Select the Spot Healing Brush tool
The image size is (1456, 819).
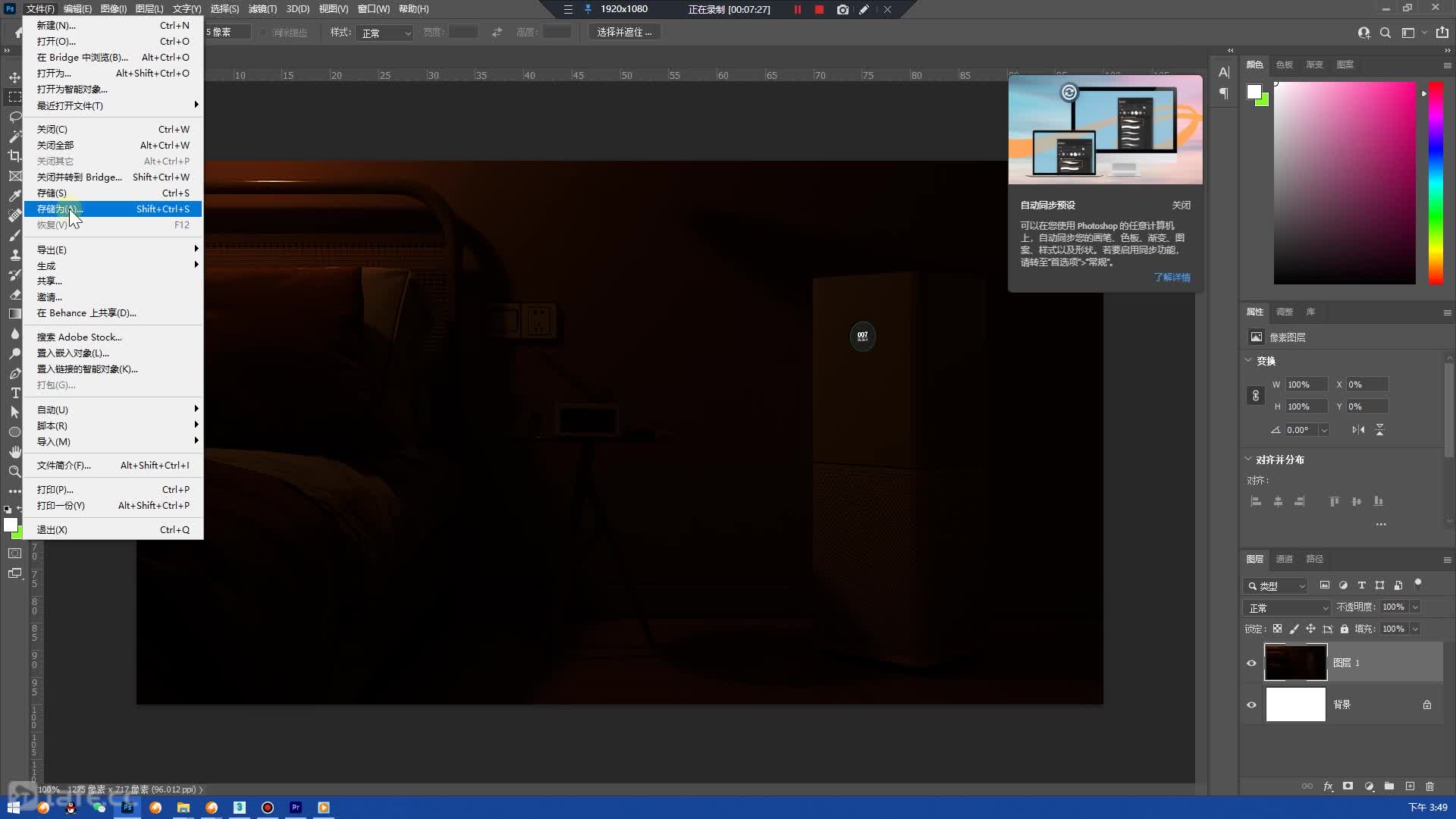[x=14, y=215]
